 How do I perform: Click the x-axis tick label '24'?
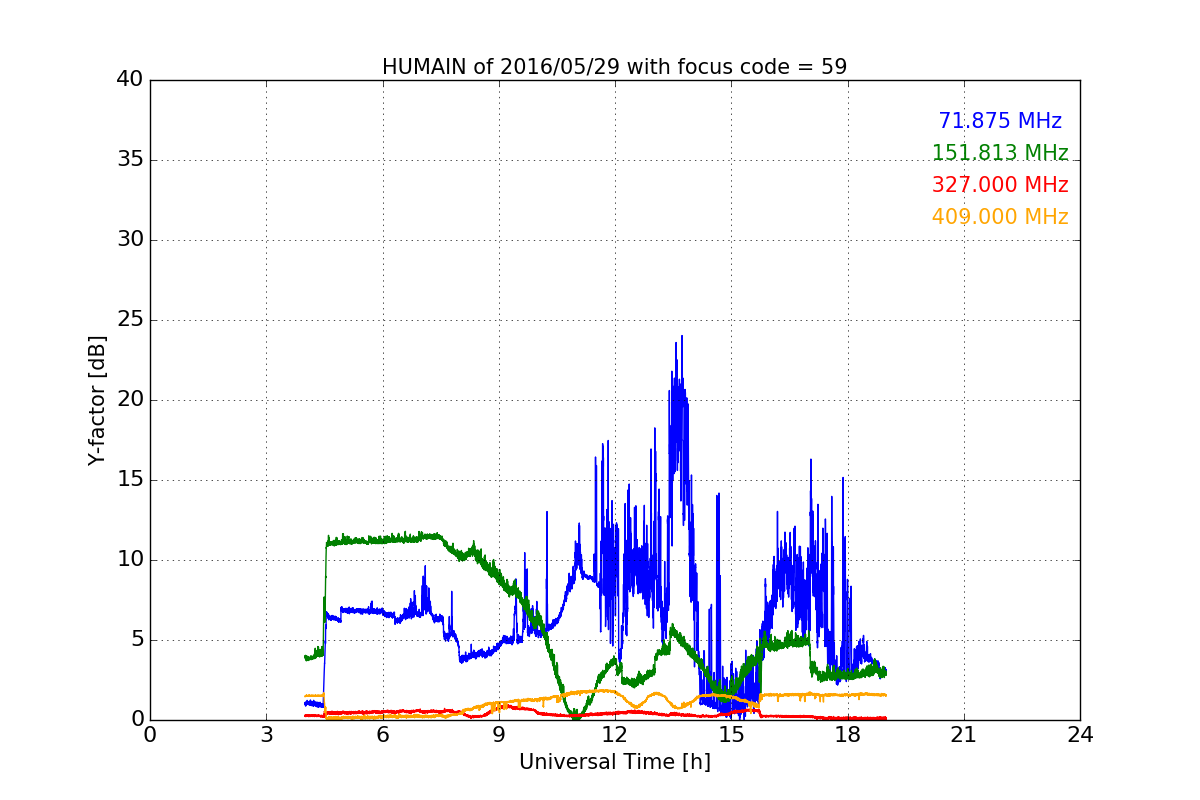coord(1080,735)
